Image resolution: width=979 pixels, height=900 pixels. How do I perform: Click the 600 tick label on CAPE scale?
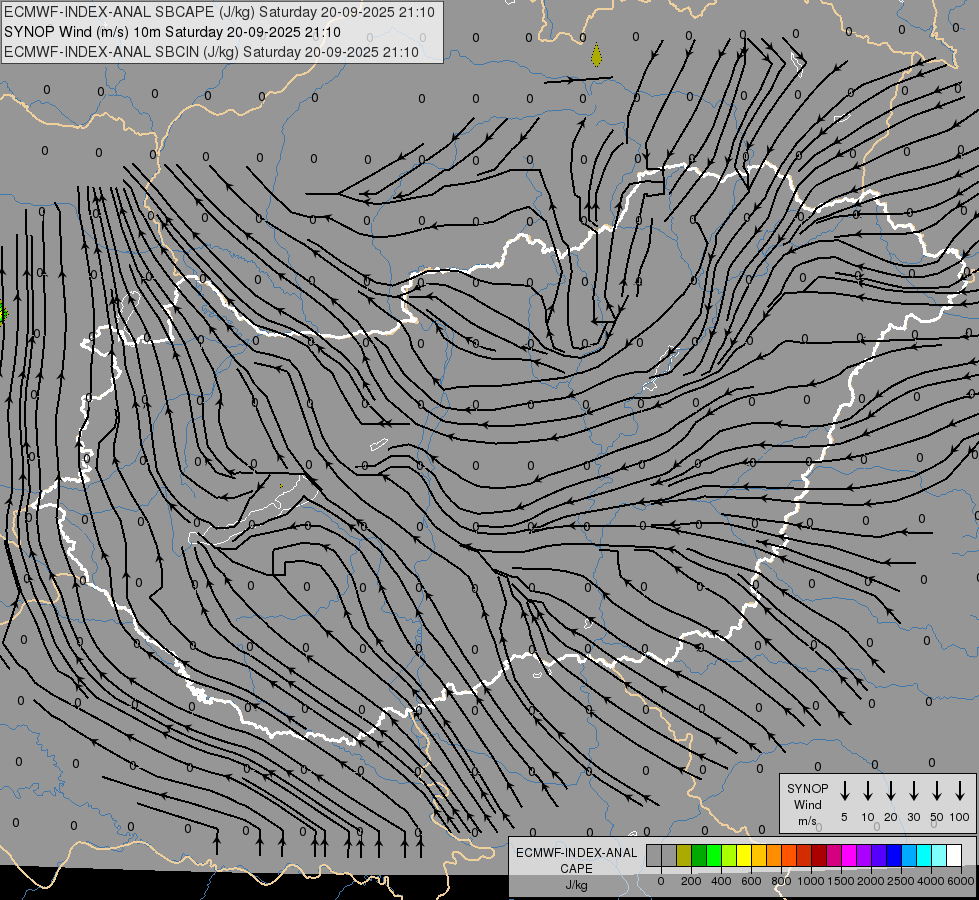(x=751, y=881)
